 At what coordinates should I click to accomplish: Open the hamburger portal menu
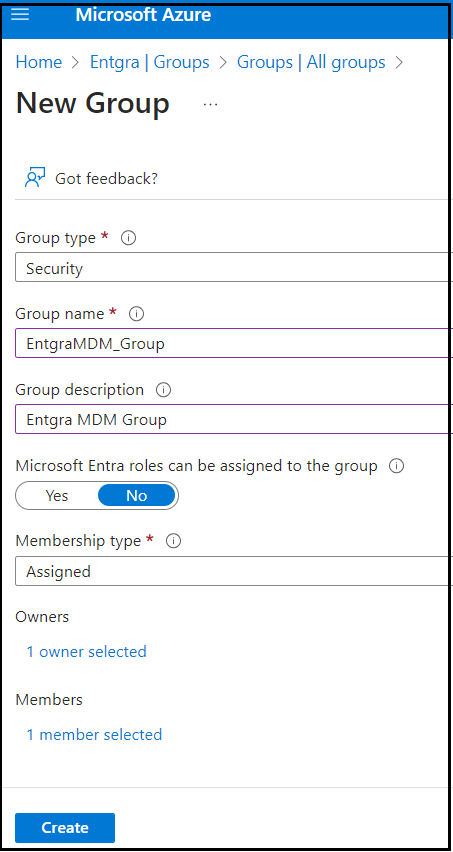[20, 14]
